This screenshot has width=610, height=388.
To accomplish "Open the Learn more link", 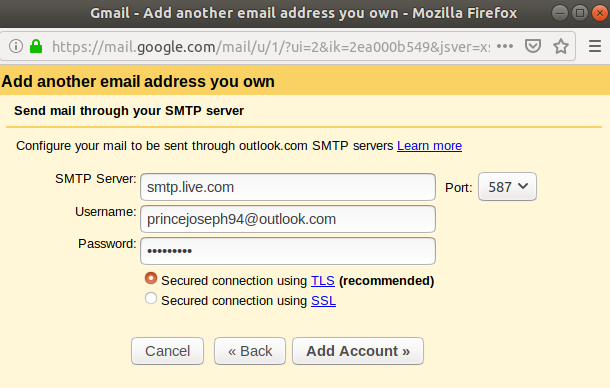I will click(x=429, y=146).
